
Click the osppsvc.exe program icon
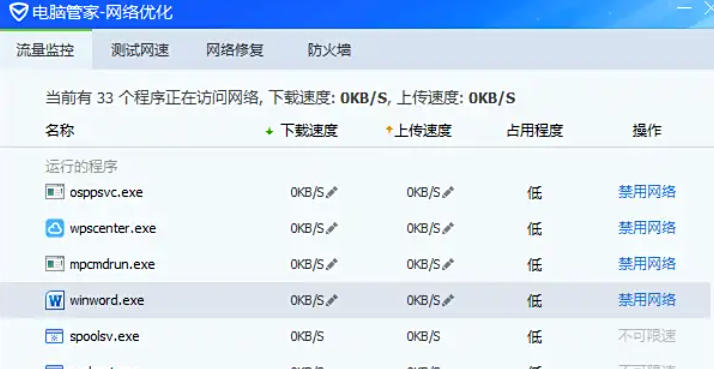tap(55, 192)
